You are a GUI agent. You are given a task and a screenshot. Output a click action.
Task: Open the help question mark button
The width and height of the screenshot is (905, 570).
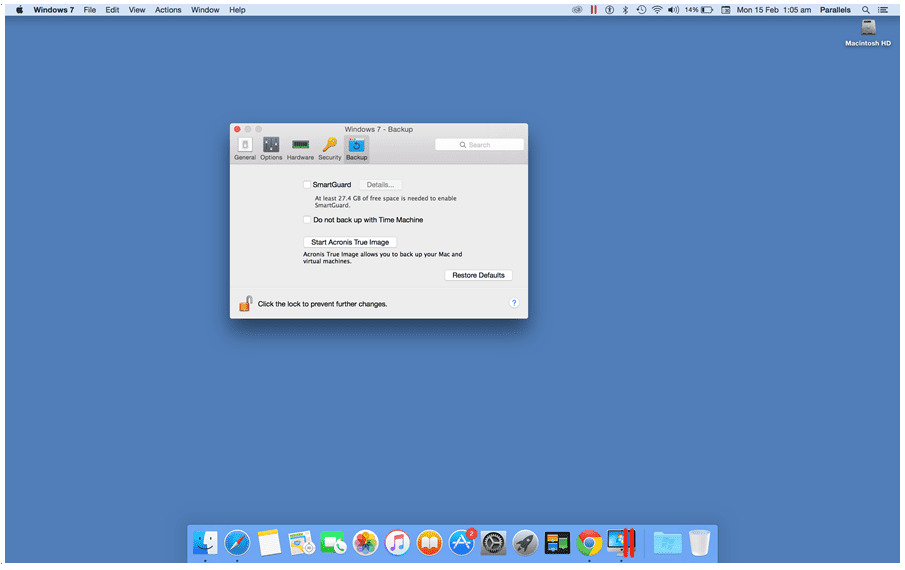coord(514,303)
